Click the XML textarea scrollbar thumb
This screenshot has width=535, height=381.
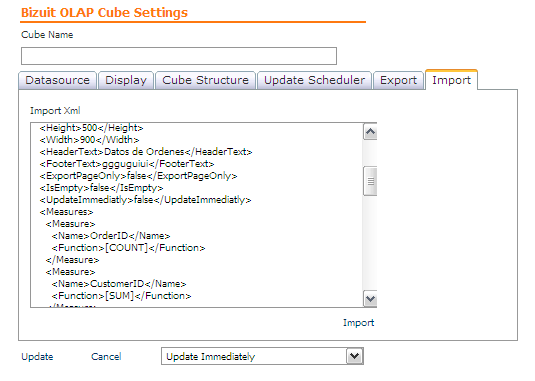pyautogui.click(x=370, y=181)
